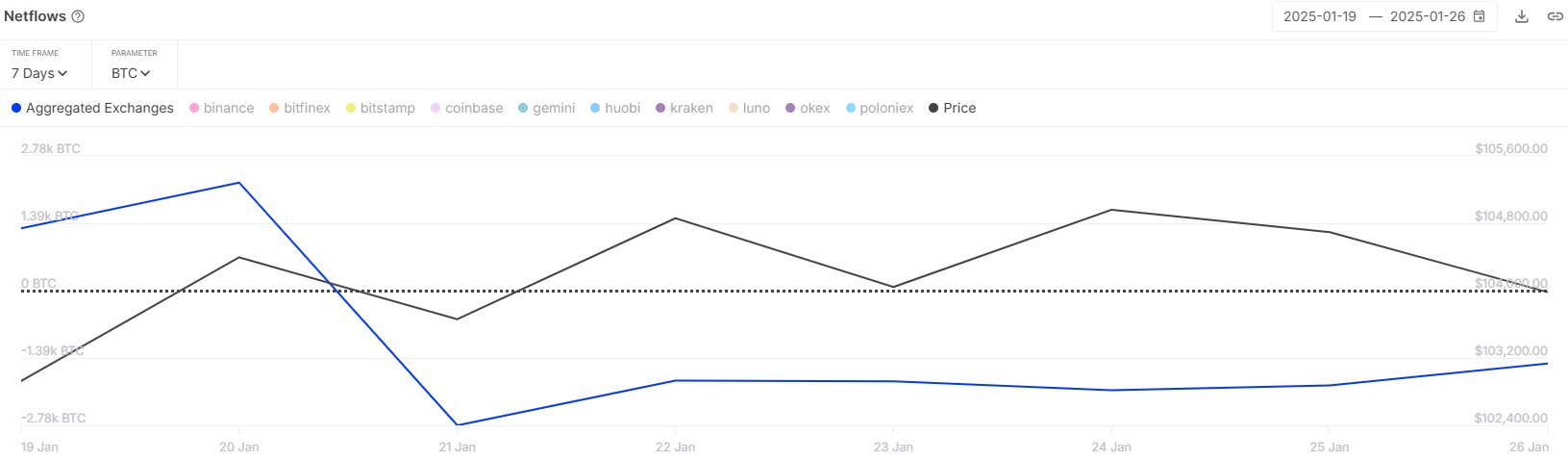This screenshot has height=460, width=1568.
Task: Copy the chart link icon
Action: click(x=1555, y=16)
